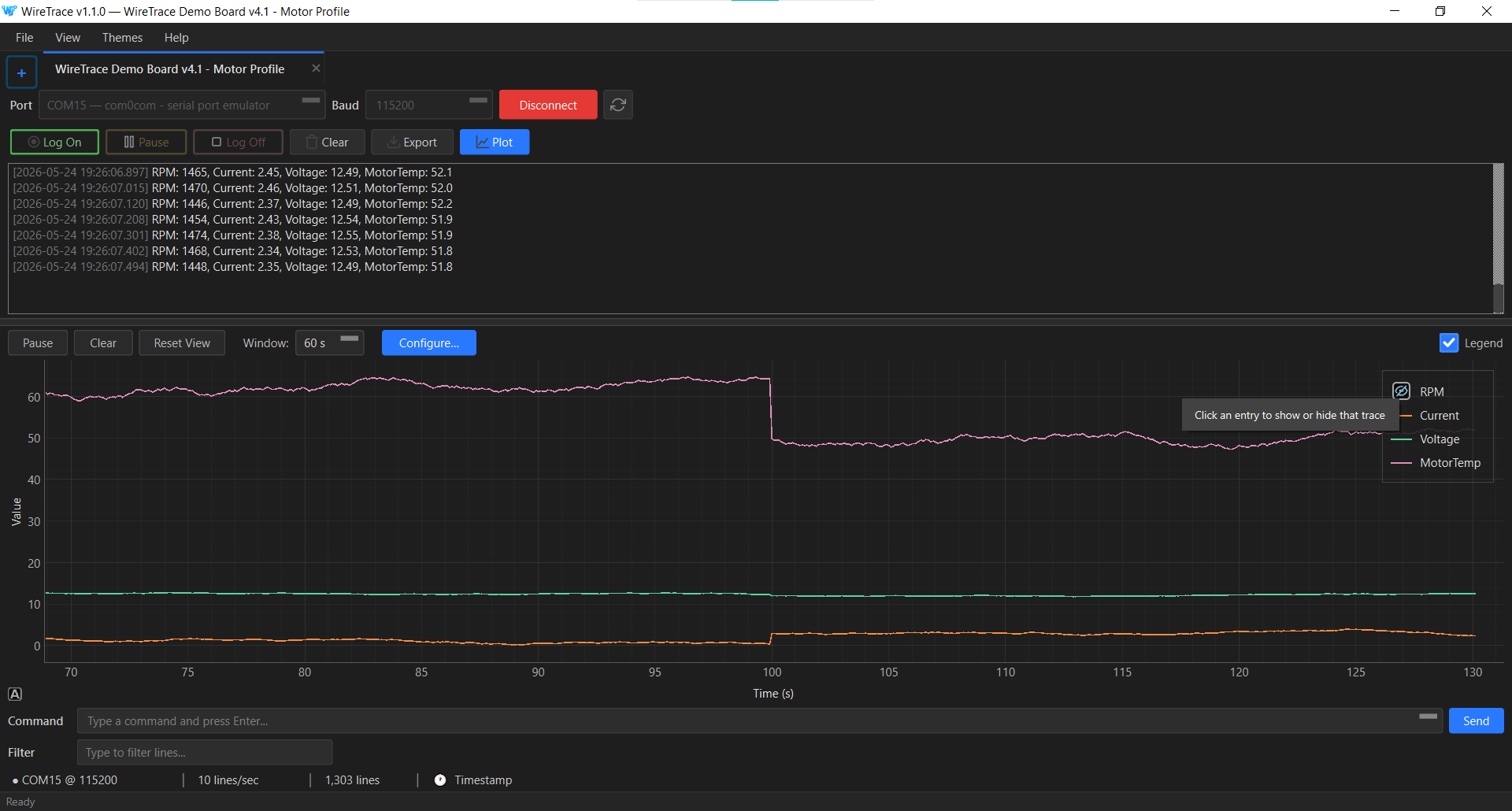Pause the serial log output

146,143
